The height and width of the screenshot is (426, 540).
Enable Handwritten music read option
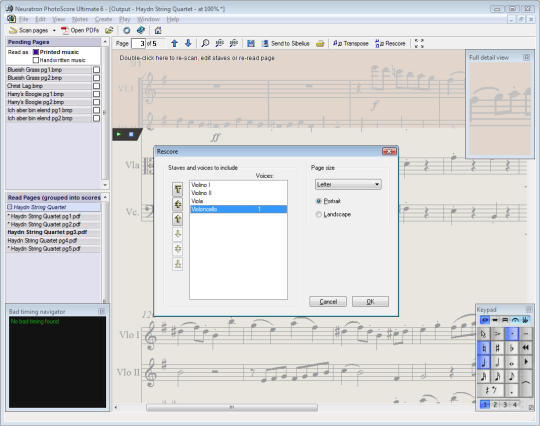(x=36, y=60)
